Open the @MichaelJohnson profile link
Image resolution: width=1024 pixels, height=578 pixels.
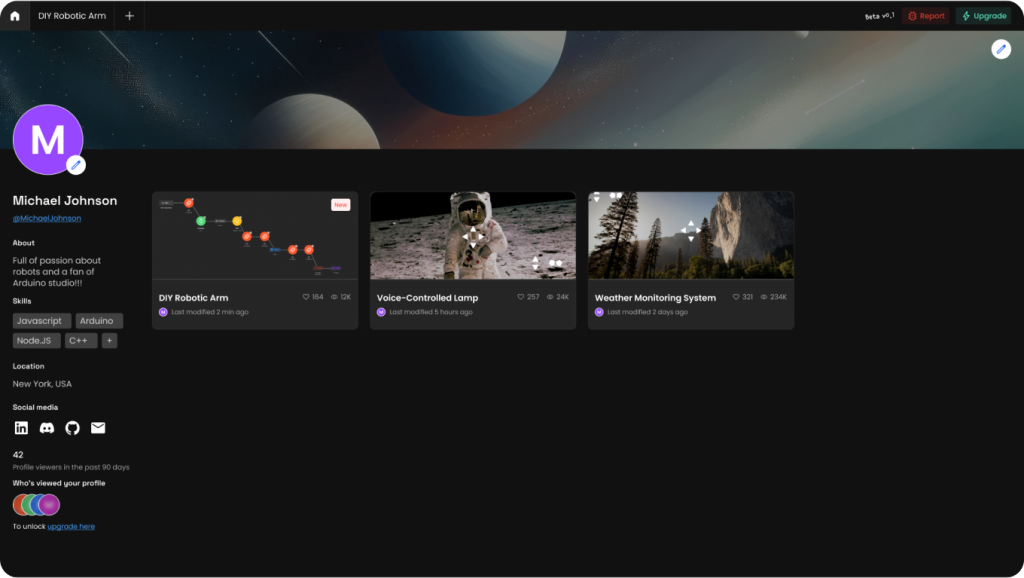(47, 218)
